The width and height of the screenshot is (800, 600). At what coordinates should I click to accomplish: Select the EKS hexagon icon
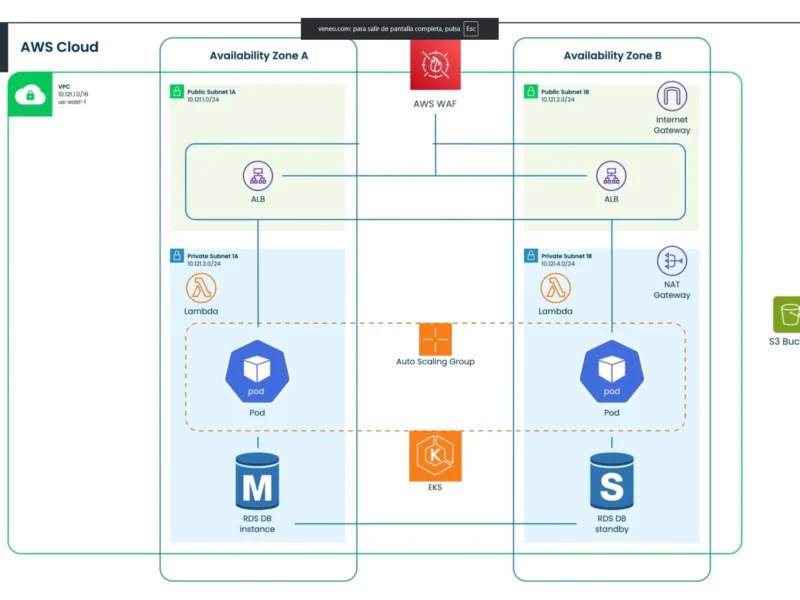coord(435,456)
